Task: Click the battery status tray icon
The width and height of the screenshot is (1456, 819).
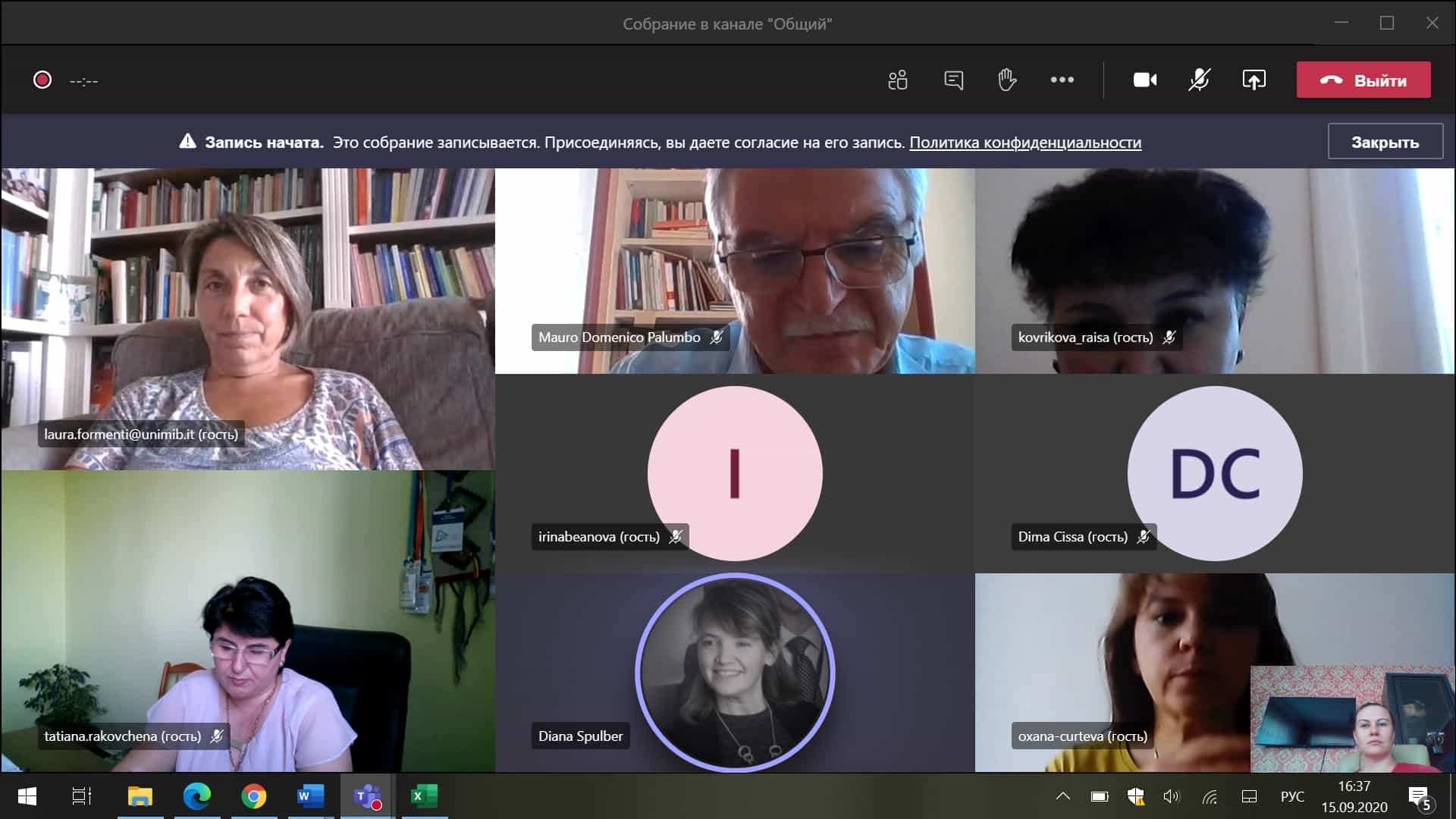Action: pos(1100,796)
